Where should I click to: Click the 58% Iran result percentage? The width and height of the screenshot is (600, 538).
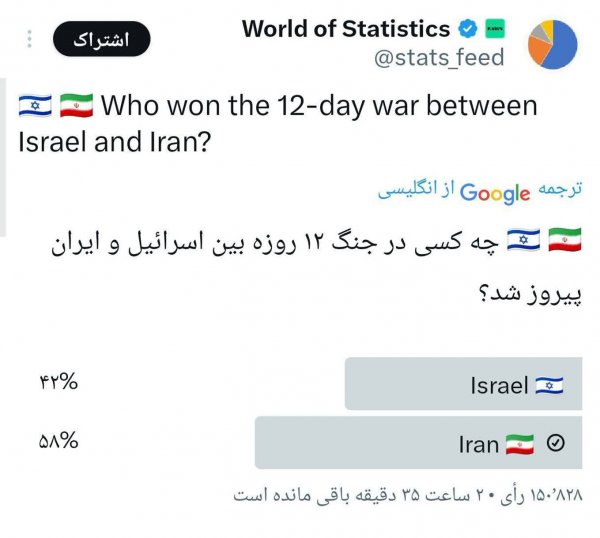[59, 440]
